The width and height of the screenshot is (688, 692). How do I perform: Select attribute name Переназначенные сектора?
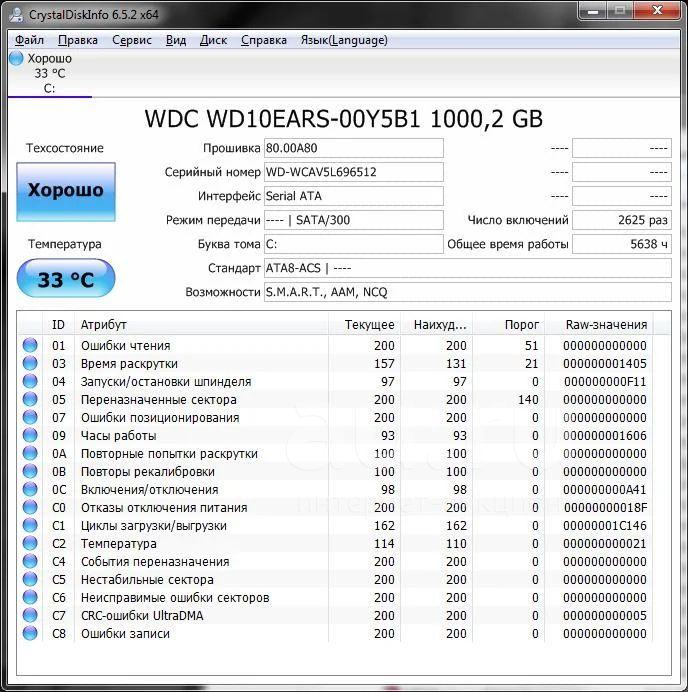pyautogui.click(x=158, y=400)
